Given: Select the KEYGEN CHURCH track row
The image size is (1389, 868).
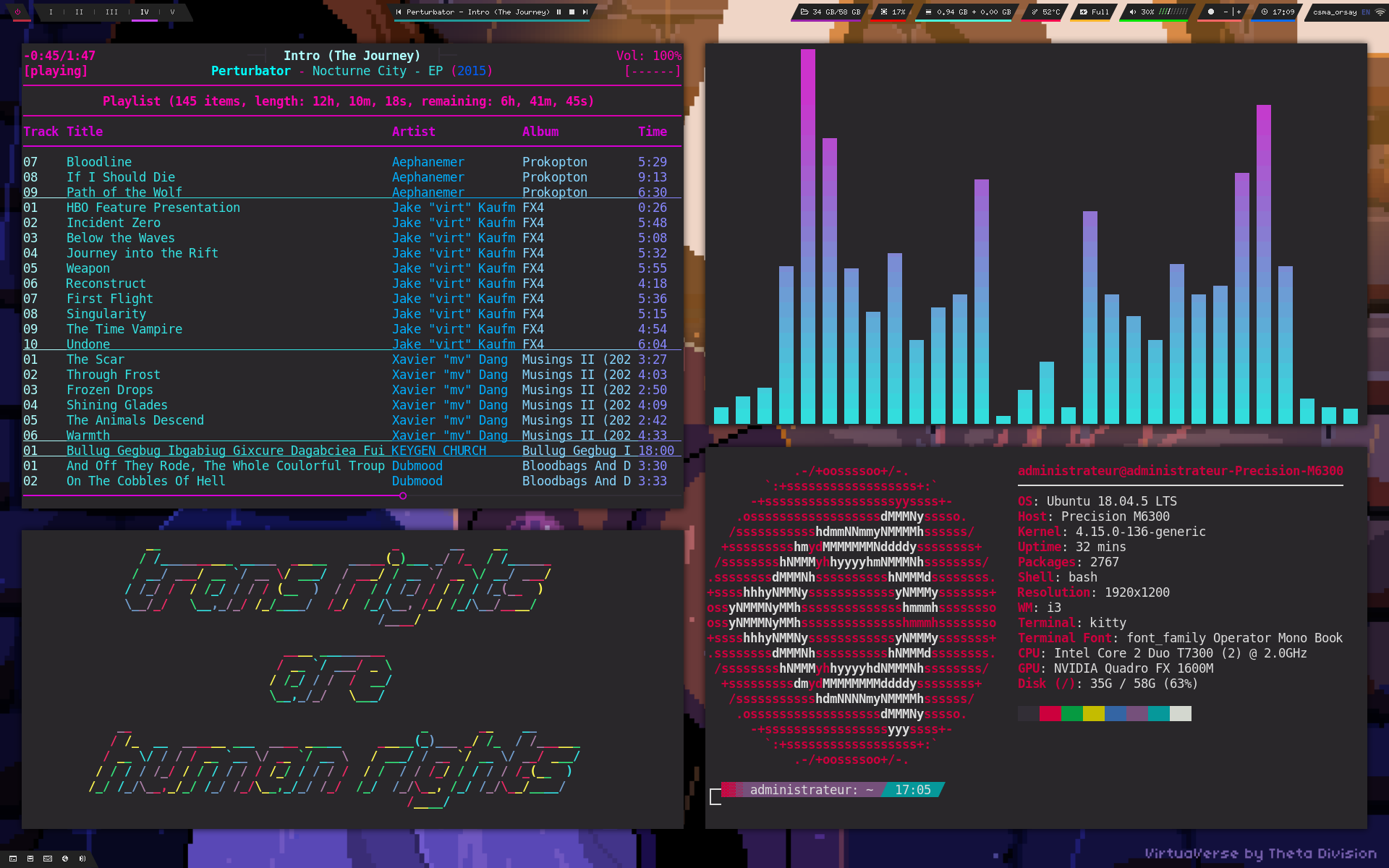Looking at the screenshot, I should click(x=352, y=451).
